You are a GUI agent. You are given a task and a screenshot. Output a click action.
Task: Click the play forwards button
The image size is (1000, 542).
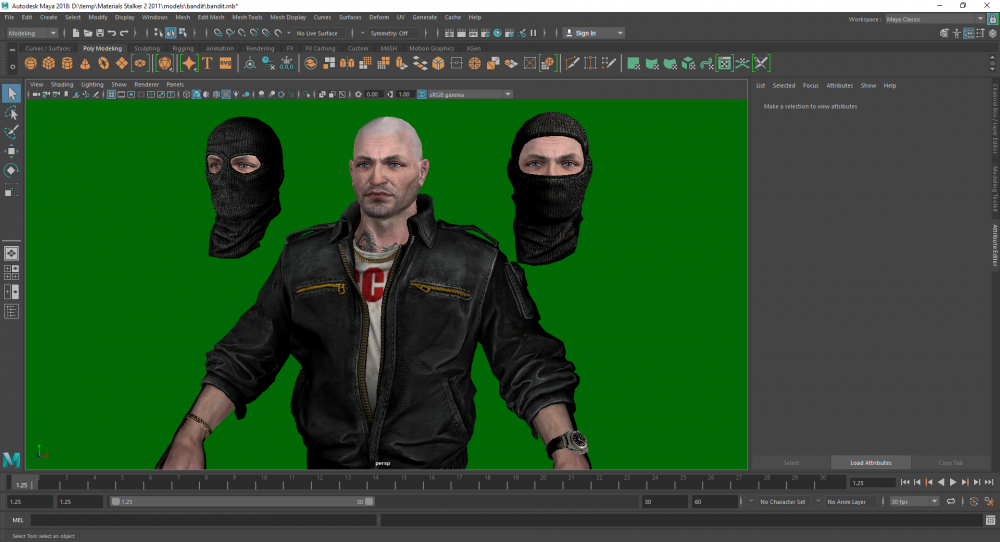[953, 483]
